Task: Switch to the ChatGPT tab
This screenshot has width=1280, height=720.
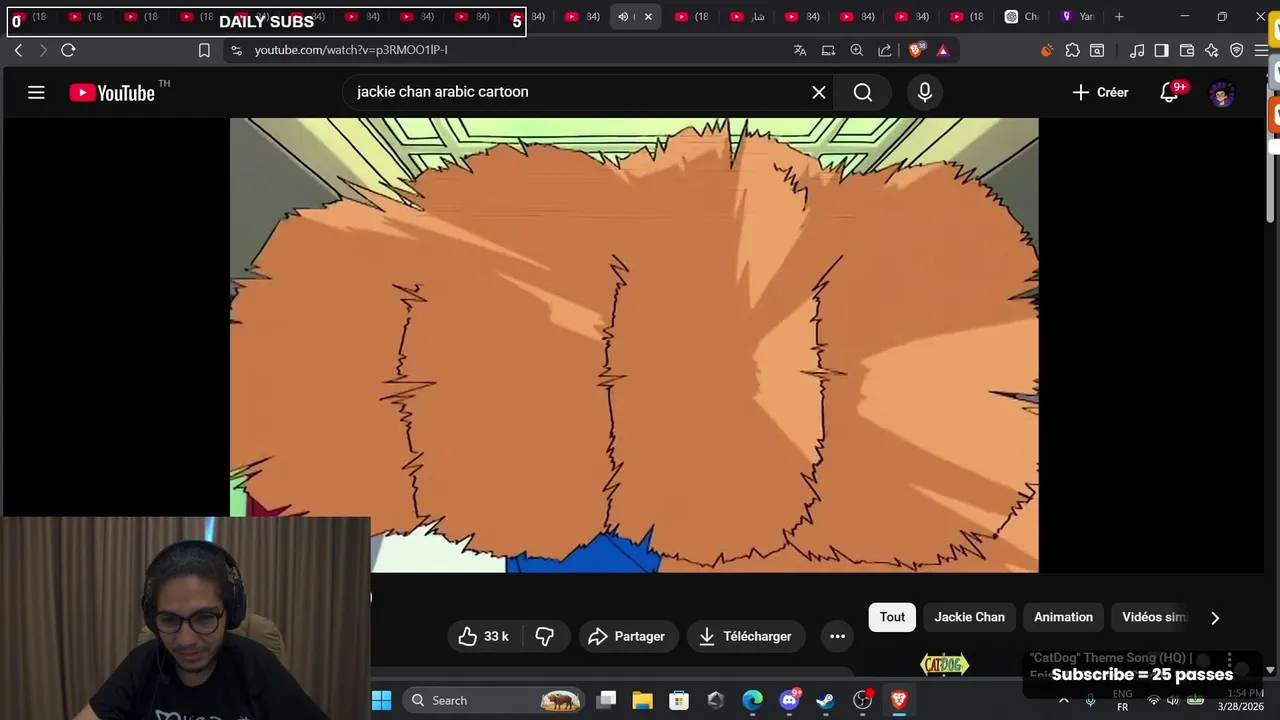Action: click(1022, 16)
